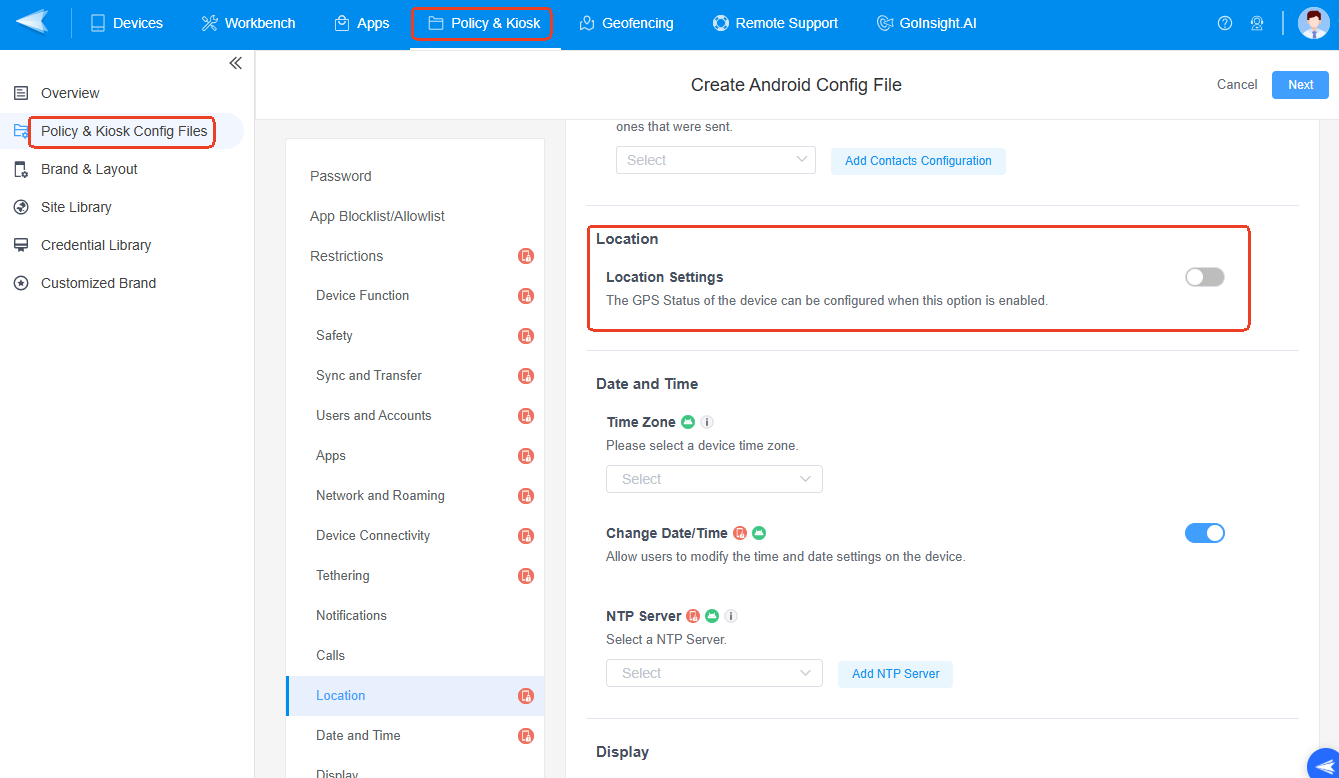
Task: Disable the Change Date/Time toggle
Action: point(1204,533)
